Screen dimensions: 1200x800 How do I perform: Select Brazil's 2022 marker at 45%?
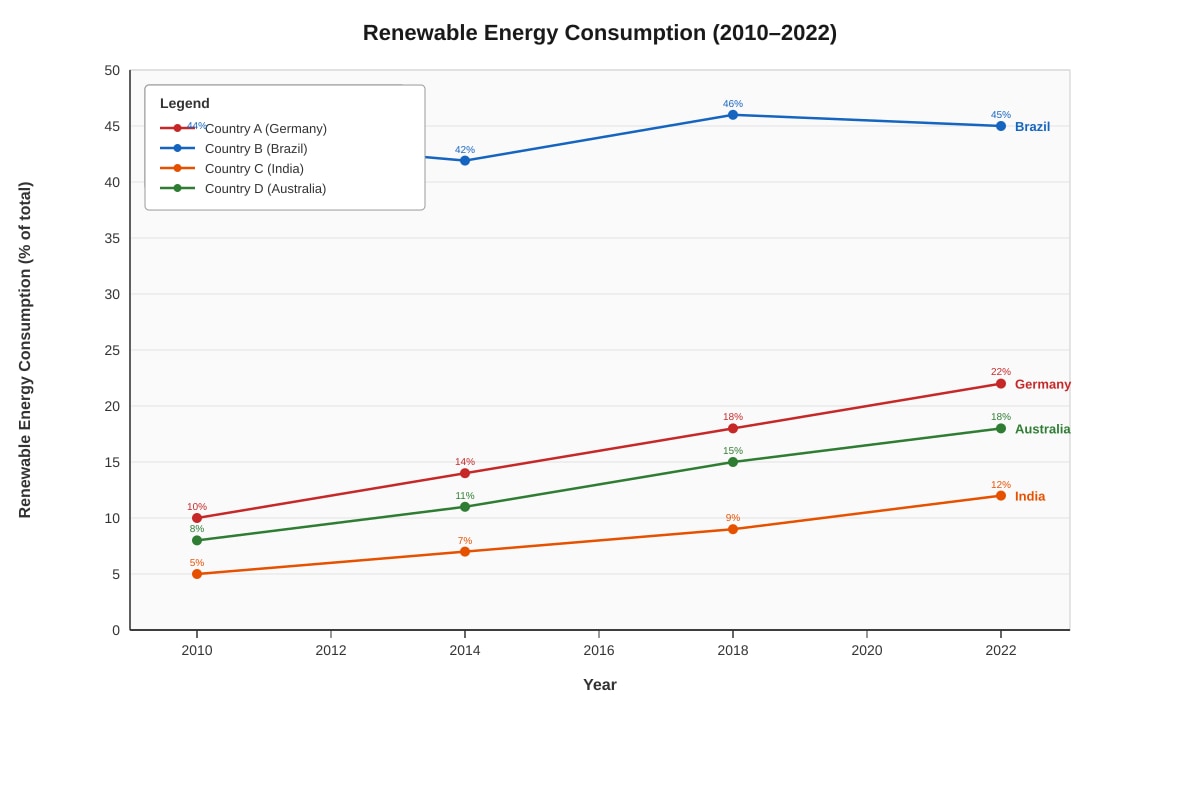tap(1001, 126)
